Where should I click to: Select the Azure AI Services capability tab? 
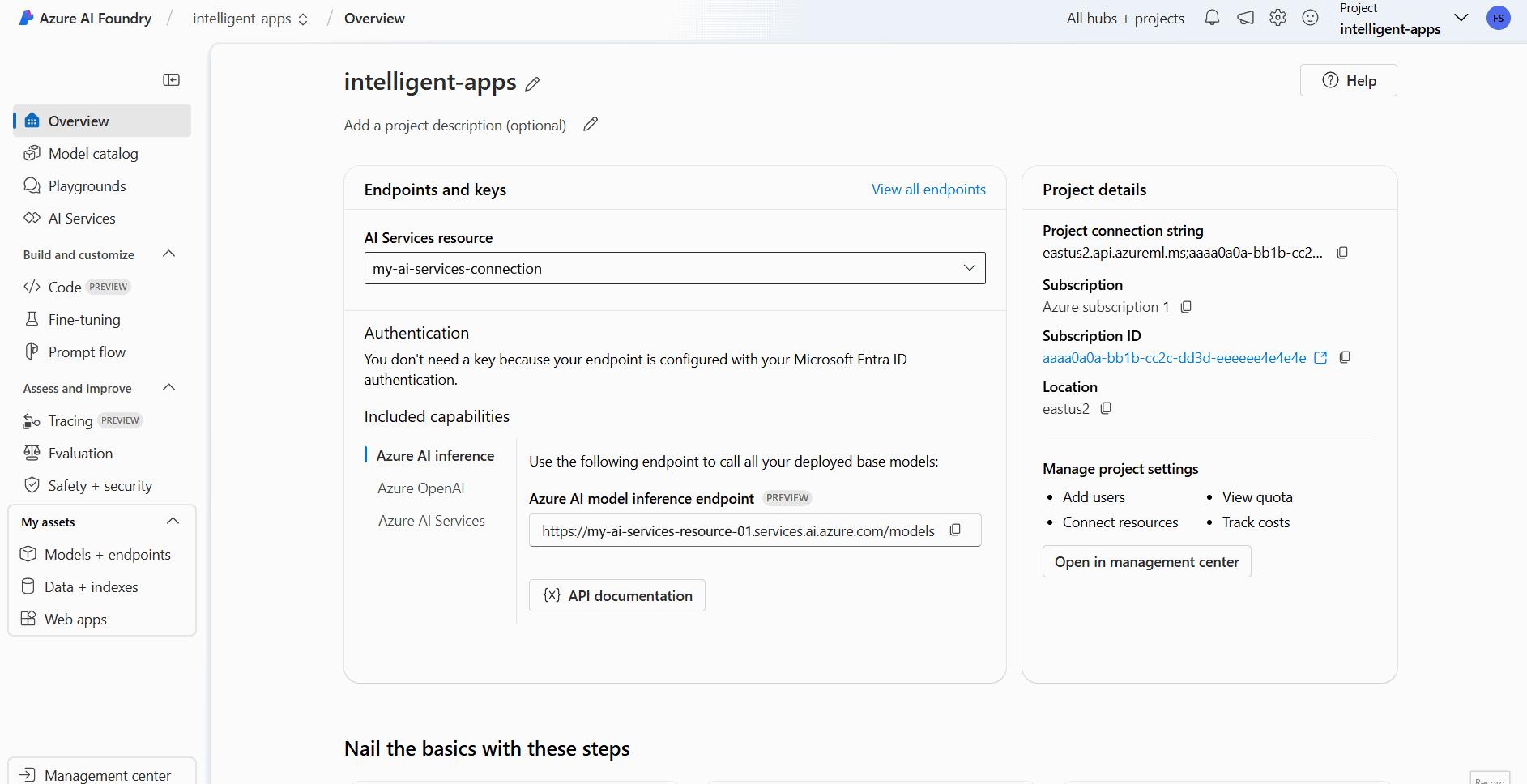pos(431,521)
